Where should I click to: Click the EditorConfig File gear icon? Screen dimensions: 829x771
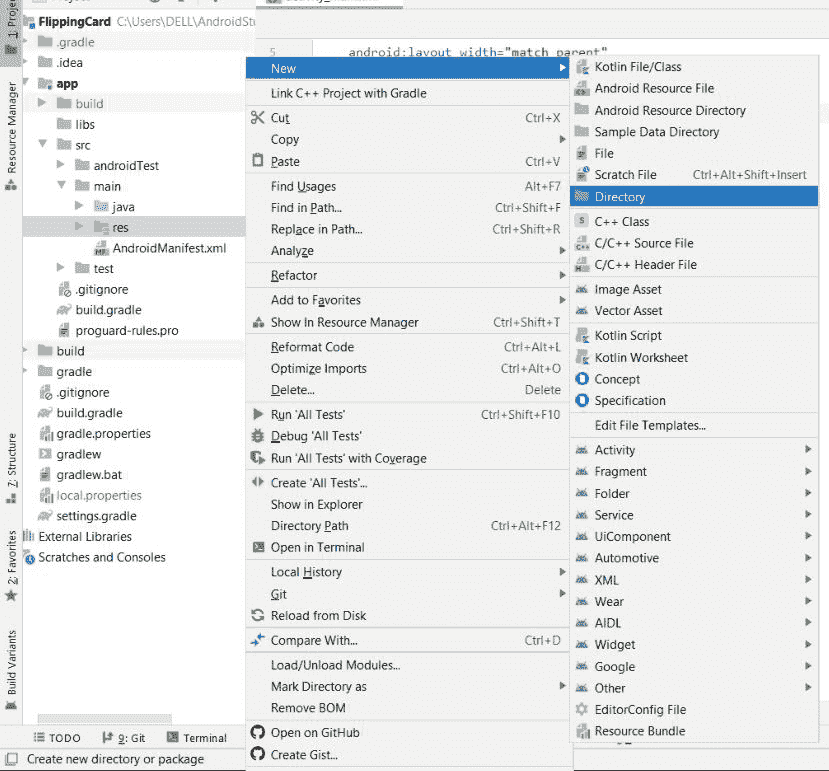tap(582, 710)
